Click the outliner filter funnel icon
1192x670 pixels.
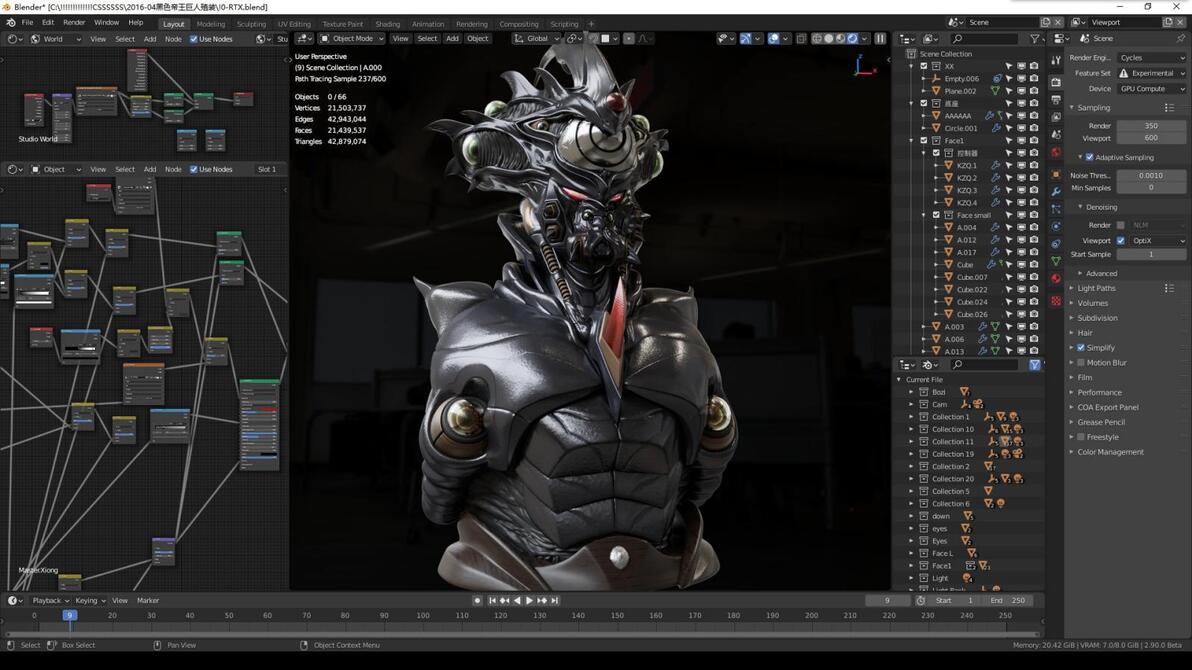point(1035,39)
